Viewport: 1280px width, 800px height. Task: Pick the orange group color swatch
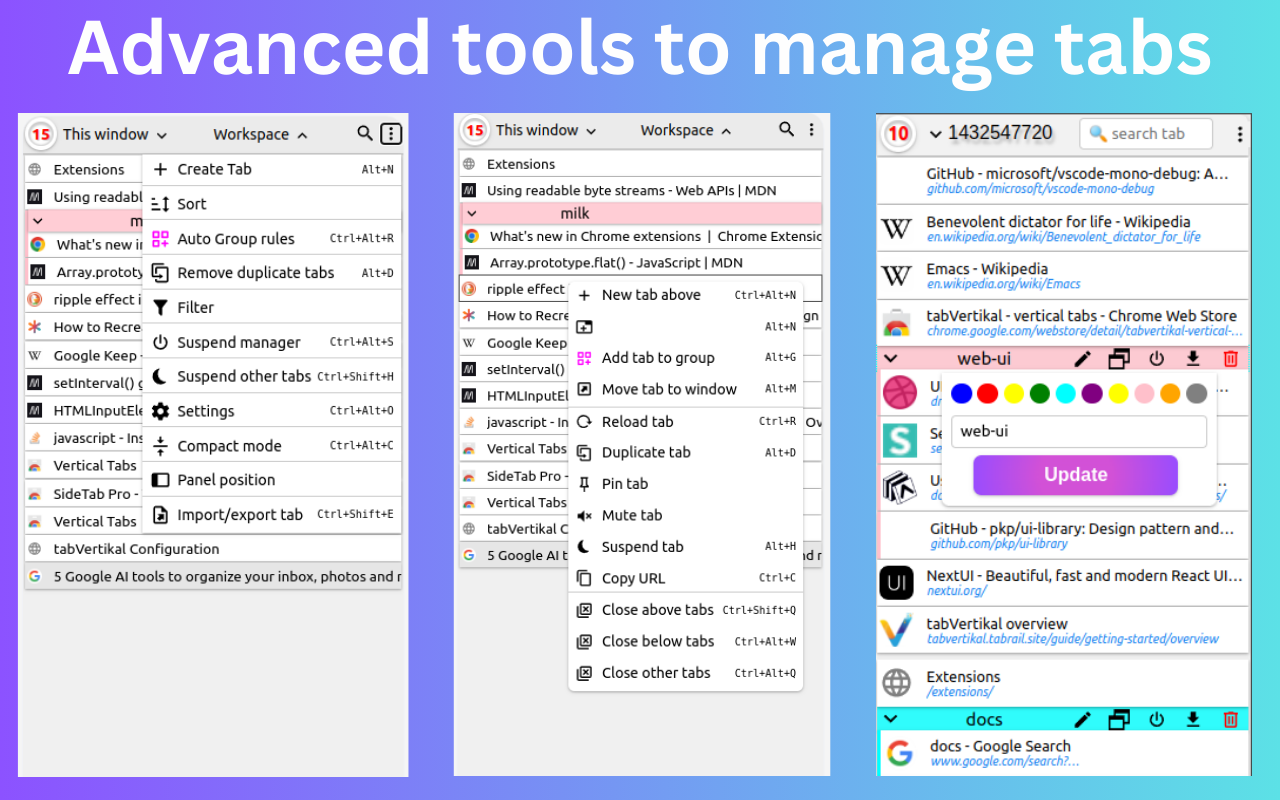[x=1170, y=393]
